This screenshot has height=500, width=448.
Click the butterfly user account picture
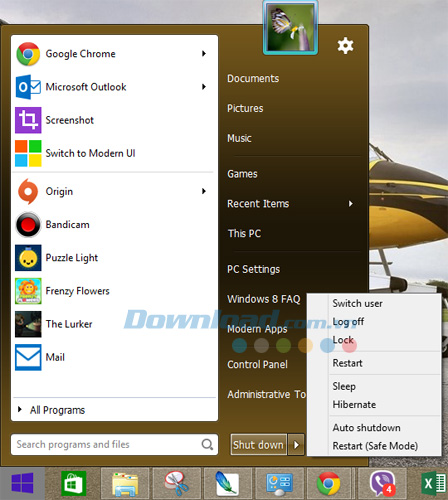point(290,28)
